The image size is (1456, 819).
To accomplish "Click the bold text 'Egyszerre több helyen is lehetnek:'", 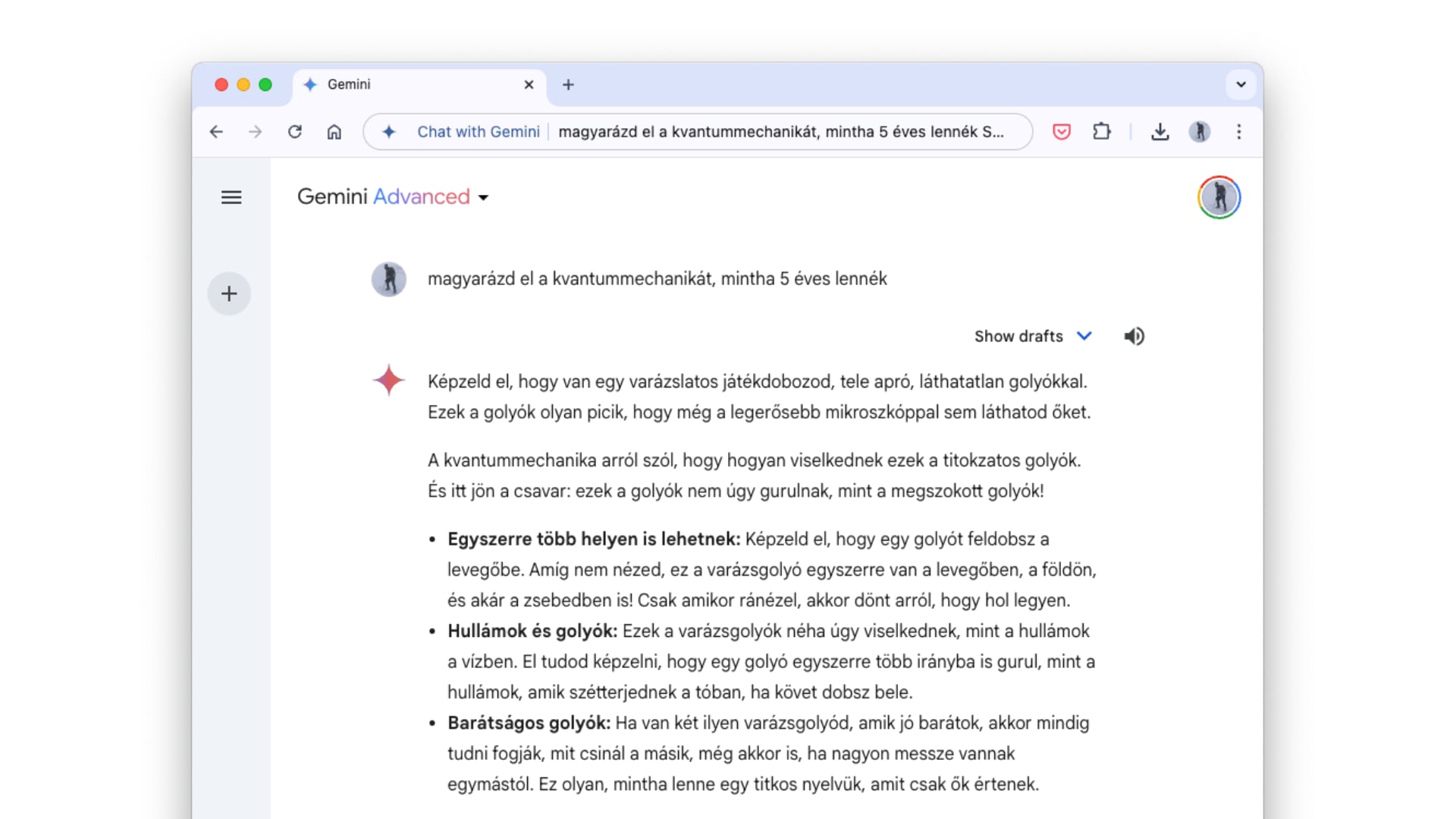I will tap(594, 539).
